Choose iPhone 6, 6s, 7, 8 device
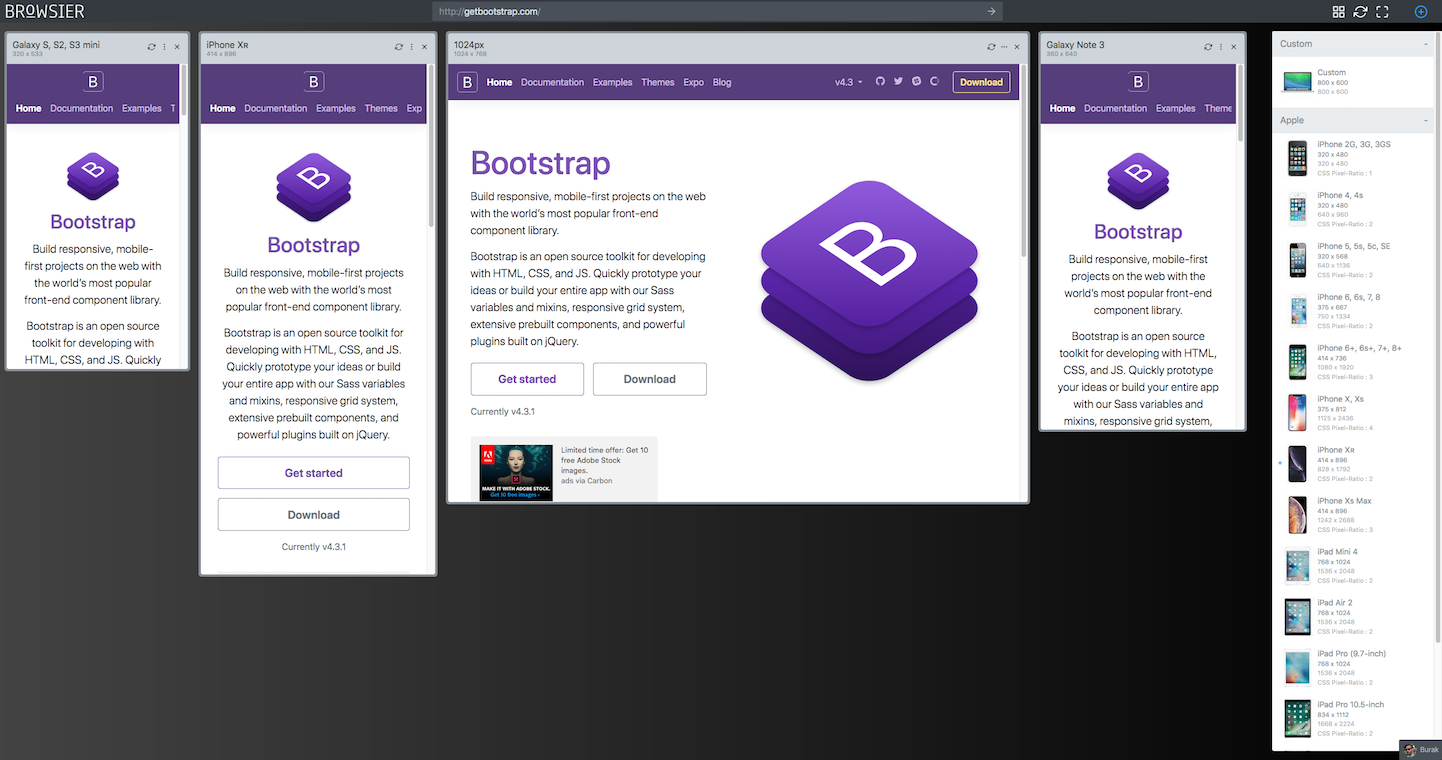1442x760 pixels. click(1355, 311)
